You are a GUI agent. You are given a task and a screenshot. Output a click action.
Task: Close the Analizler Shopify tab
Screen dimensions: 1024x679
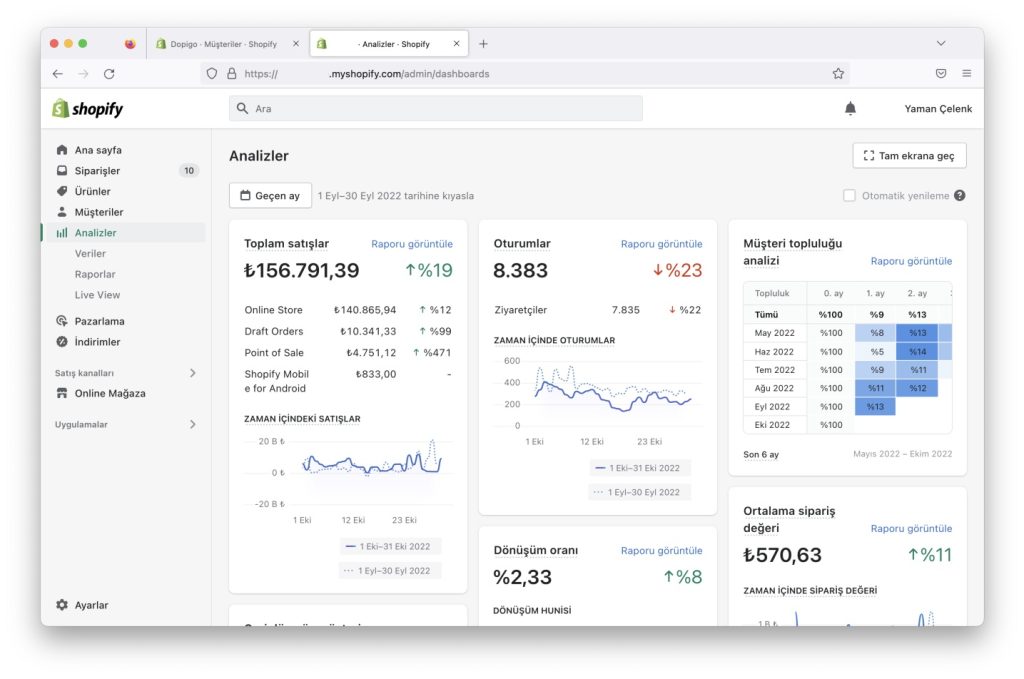tap(456, 44)
